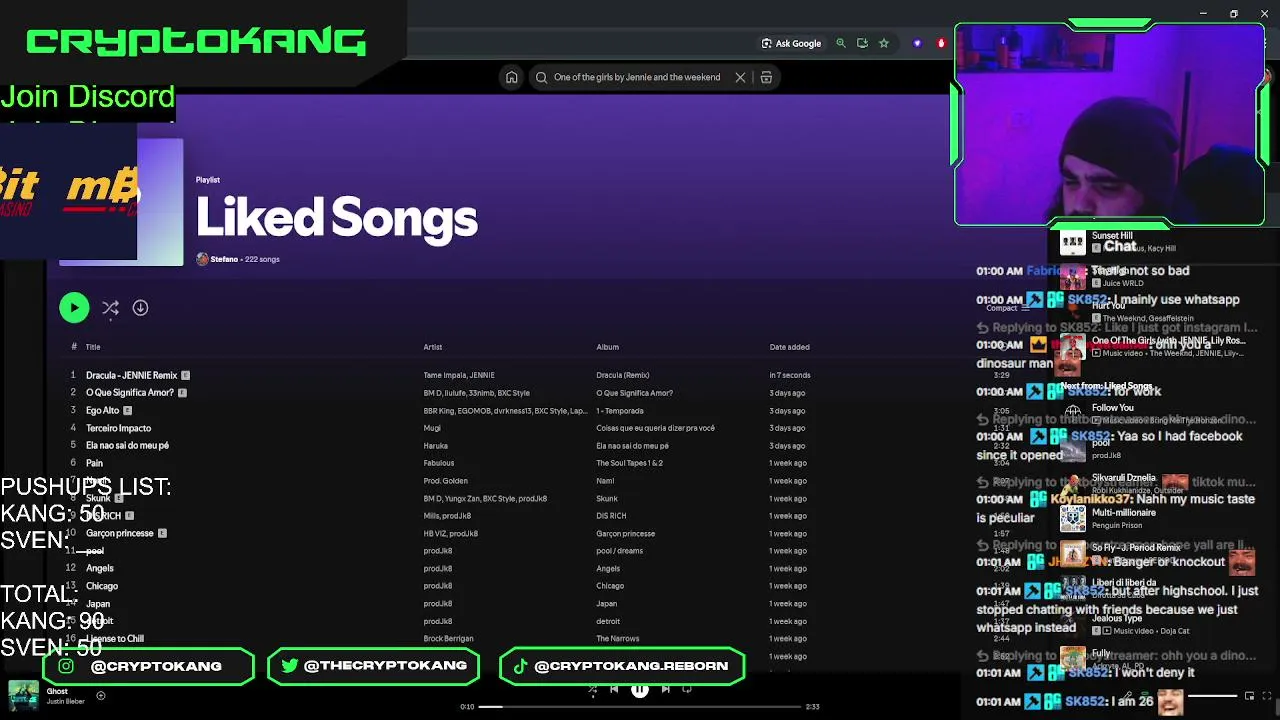Go to previous track in player bar
Image resolution: width=1280 pixels, height=720 pixels.
pyautogui.click(x=614, y=689)
